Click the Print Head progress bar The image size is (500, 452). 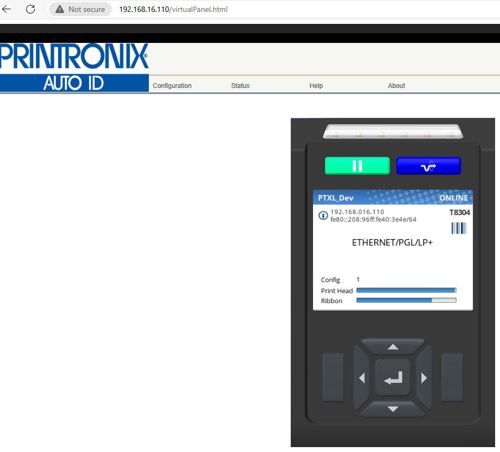click(406, 290)
